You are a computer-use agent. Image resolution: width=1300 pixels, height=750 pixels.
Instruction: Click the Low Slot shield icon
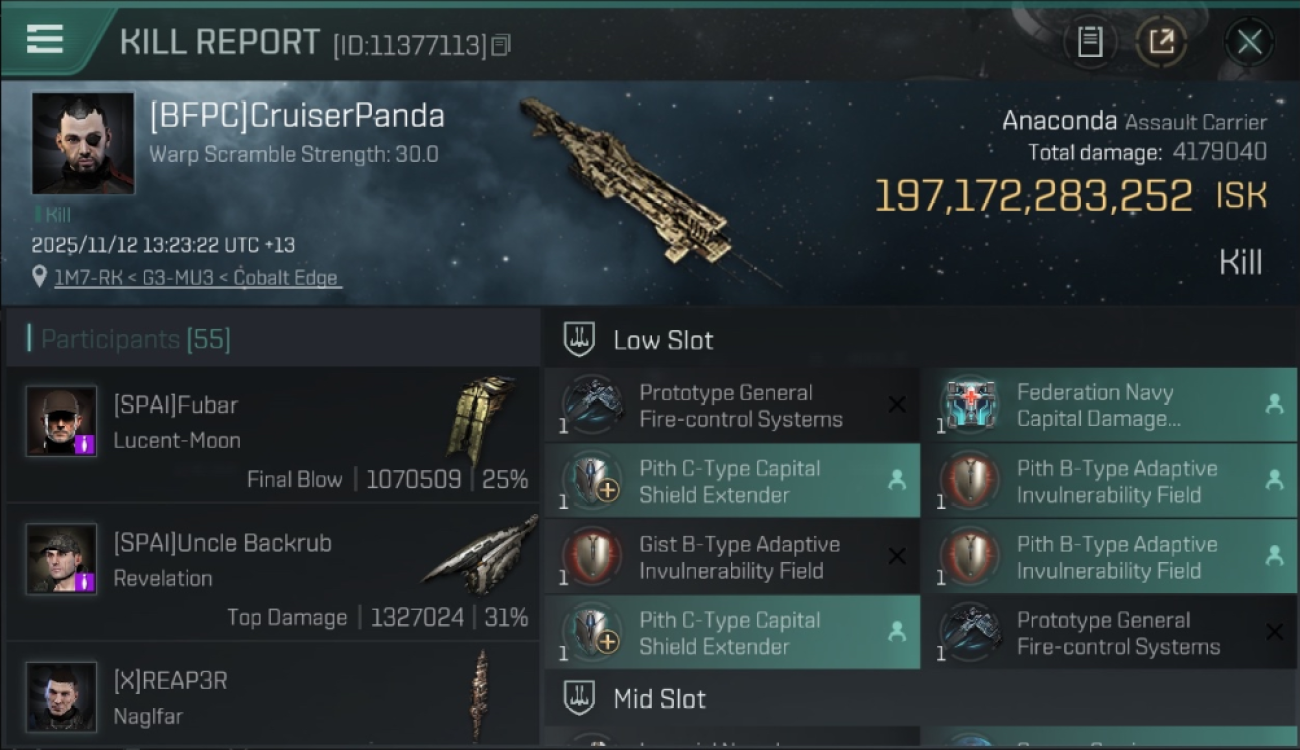579,340
